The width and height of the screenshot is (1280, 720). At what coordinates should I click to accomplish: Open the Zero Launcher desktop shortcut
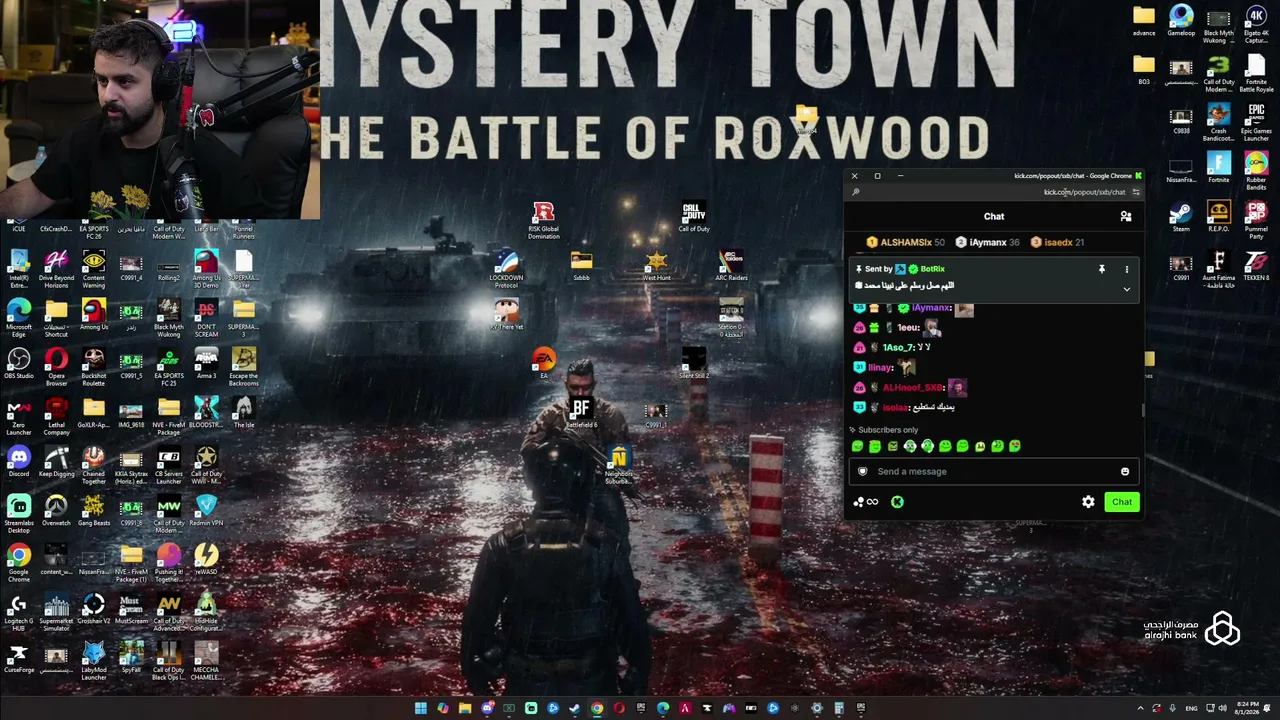[x=18, y=414]
